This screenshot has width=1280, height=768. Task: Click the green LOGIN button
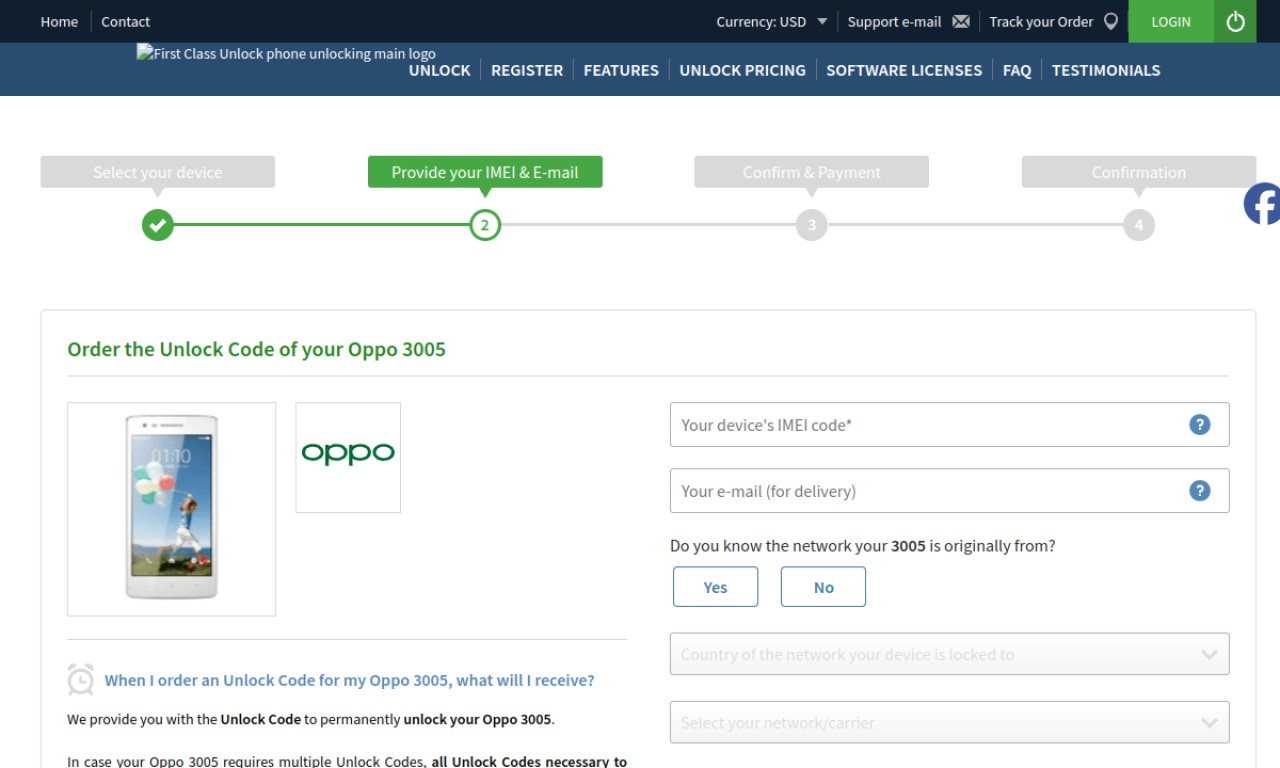1171,21
